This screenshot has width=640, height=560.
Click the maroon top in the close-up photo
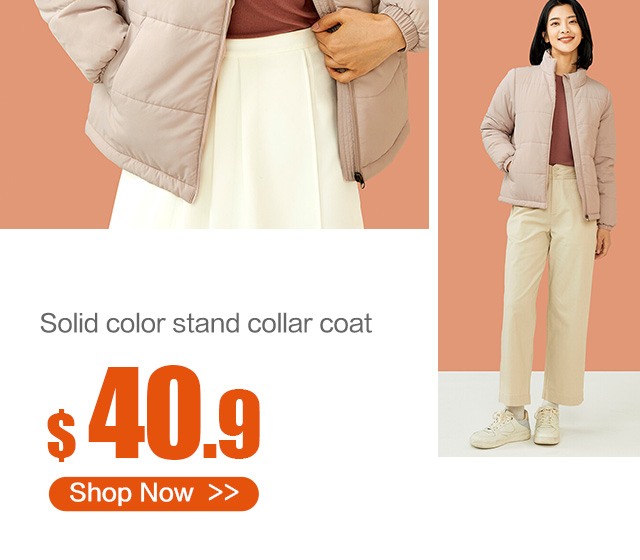pos(269,18)
